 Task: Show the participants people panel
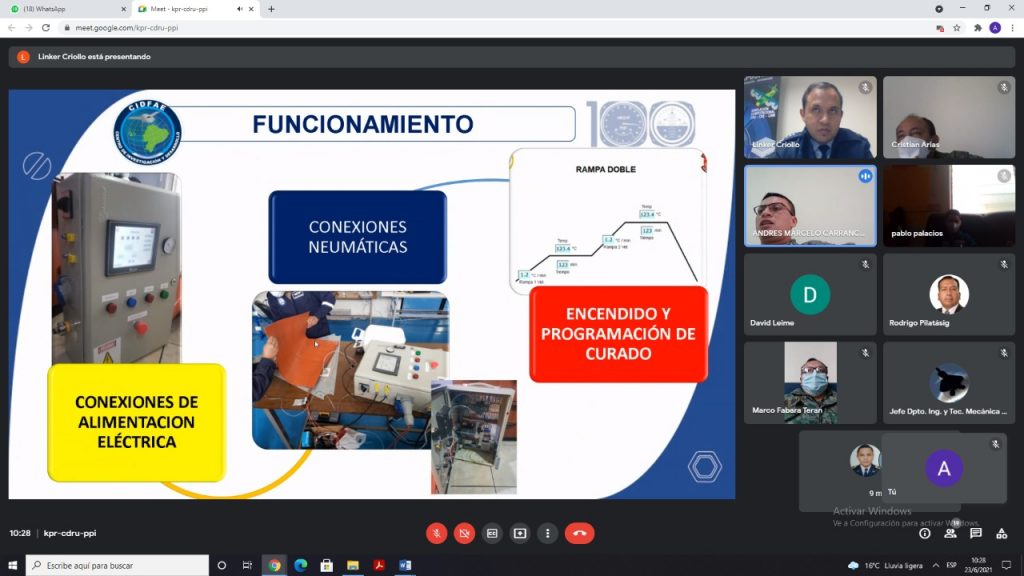[950, 533]
